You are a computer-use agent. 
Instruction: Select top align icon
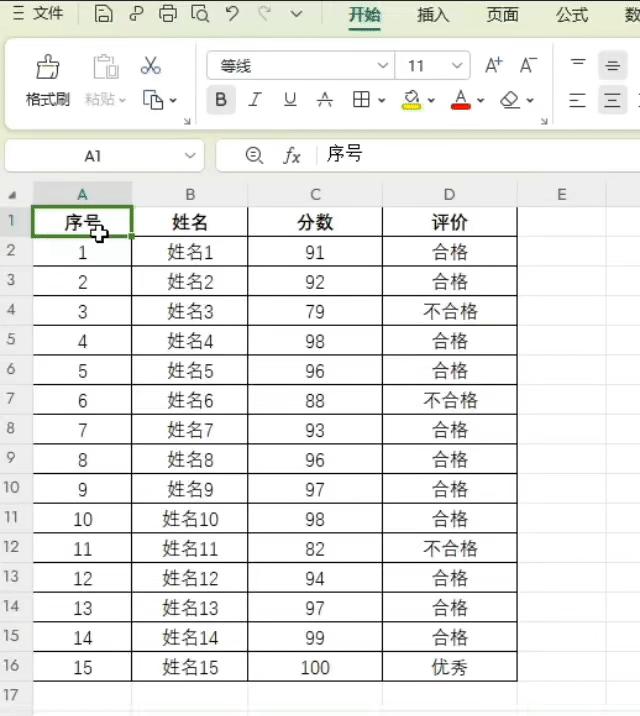pos(578,62)
